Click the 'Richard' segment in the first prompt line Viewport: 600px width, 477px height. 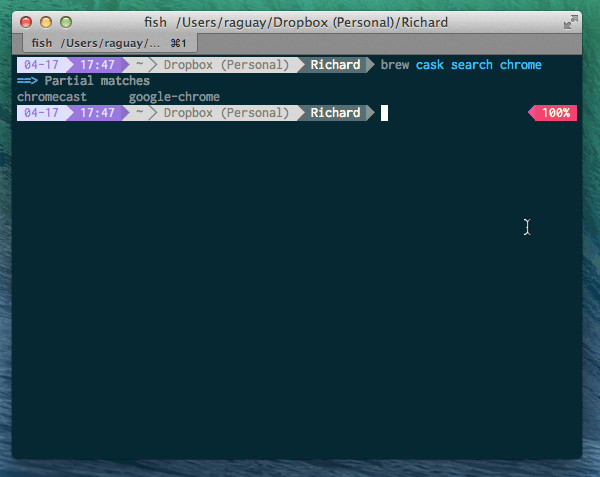click(x=335, y=65)
